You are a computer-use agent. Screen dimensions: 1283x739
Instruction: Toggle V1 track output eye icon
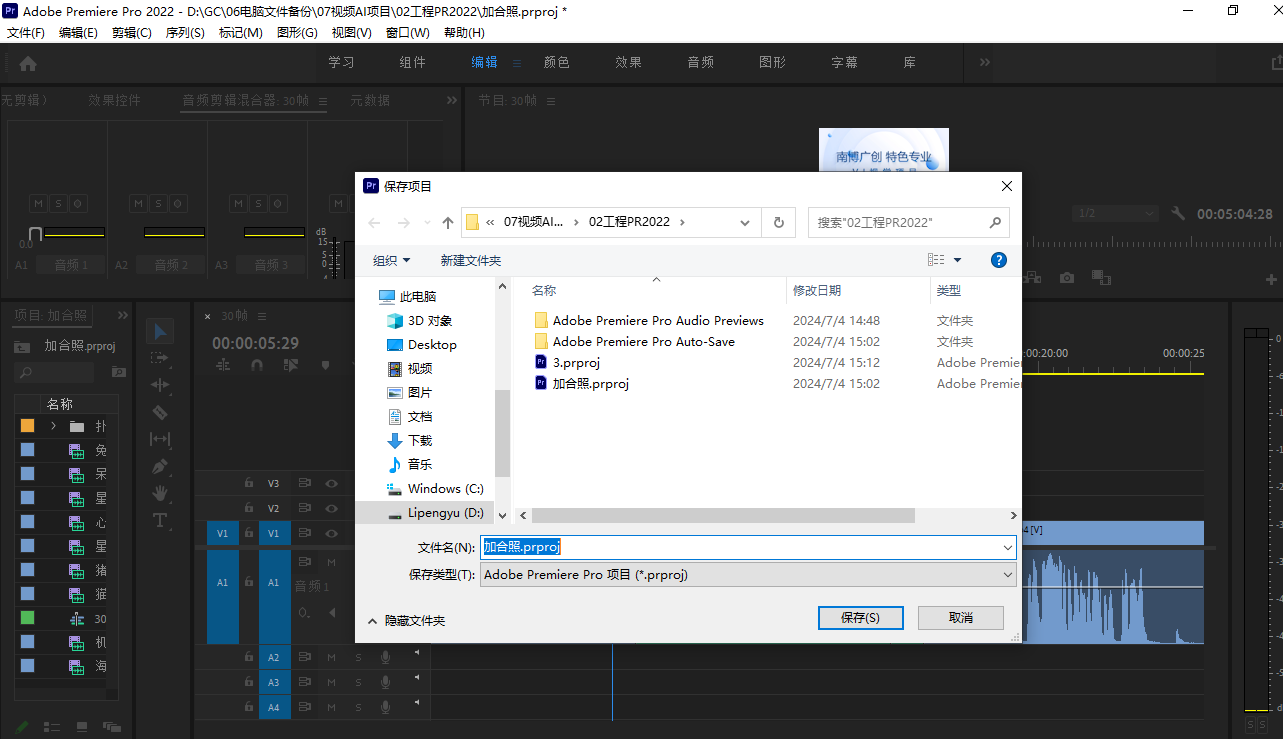coord(330,534)
